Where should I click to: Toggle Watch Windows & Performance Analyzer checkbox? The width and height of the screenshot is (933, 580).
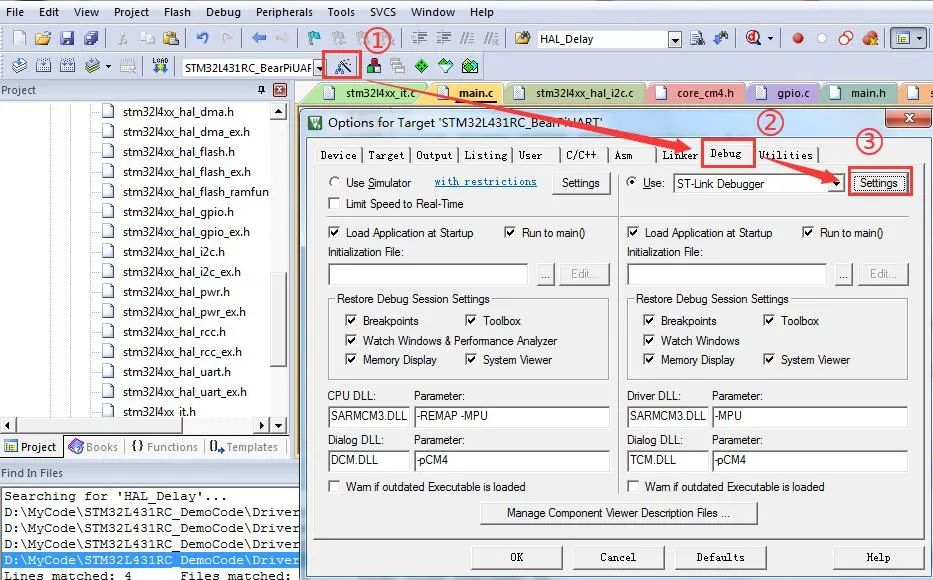coord(351,340)
